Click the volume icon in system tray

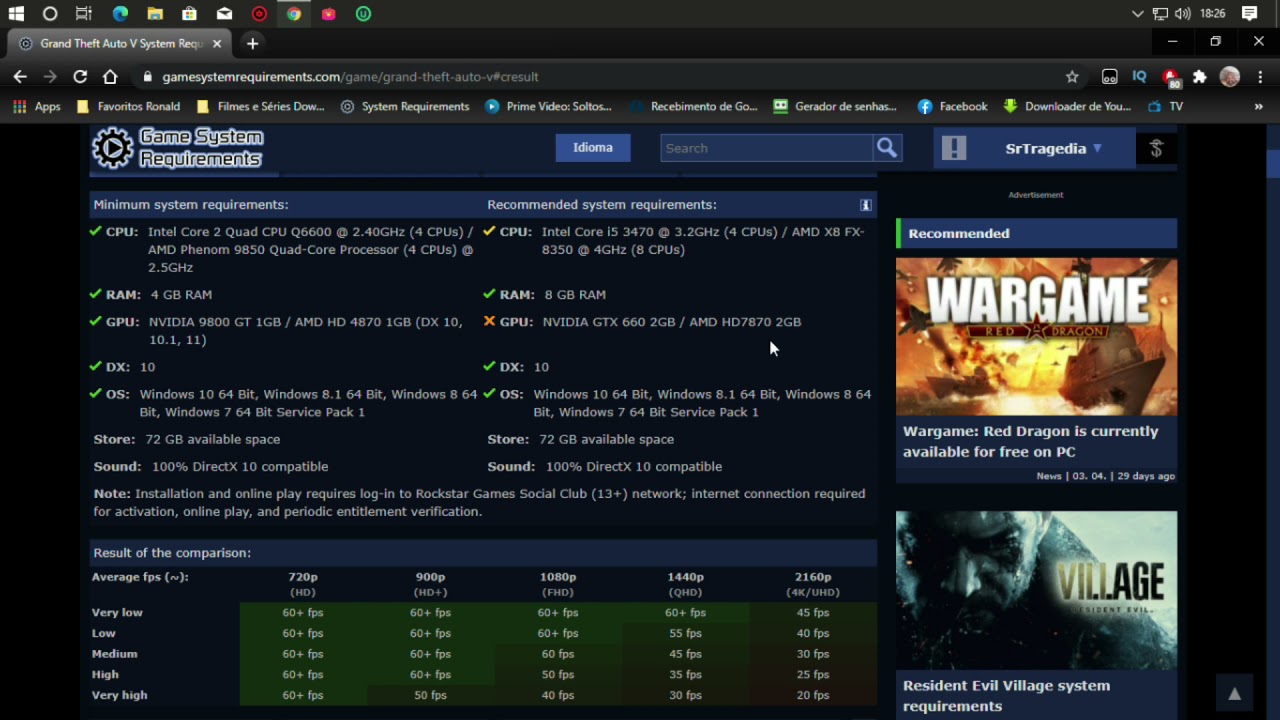pos(1183,14)
